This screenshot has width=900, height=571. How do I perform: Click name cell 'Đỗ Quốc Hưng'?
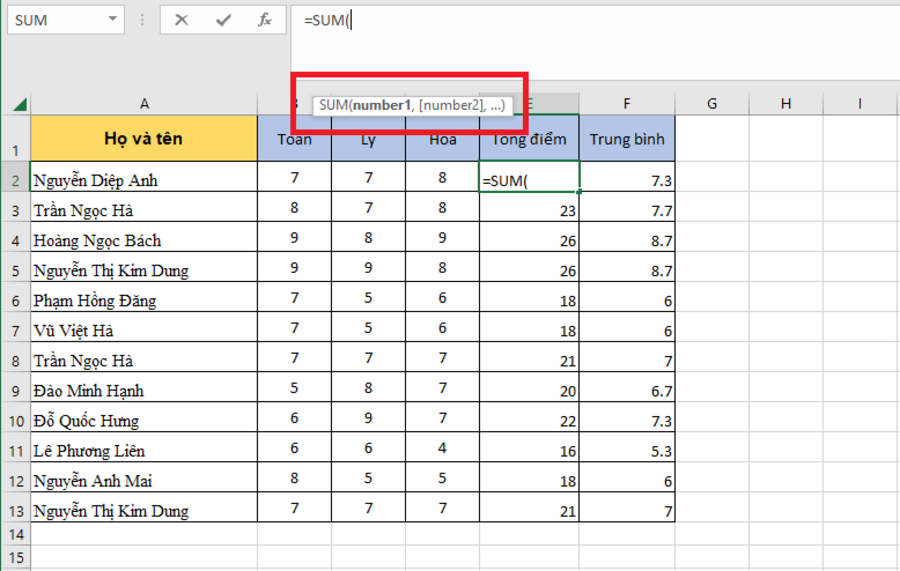[143, 417]
